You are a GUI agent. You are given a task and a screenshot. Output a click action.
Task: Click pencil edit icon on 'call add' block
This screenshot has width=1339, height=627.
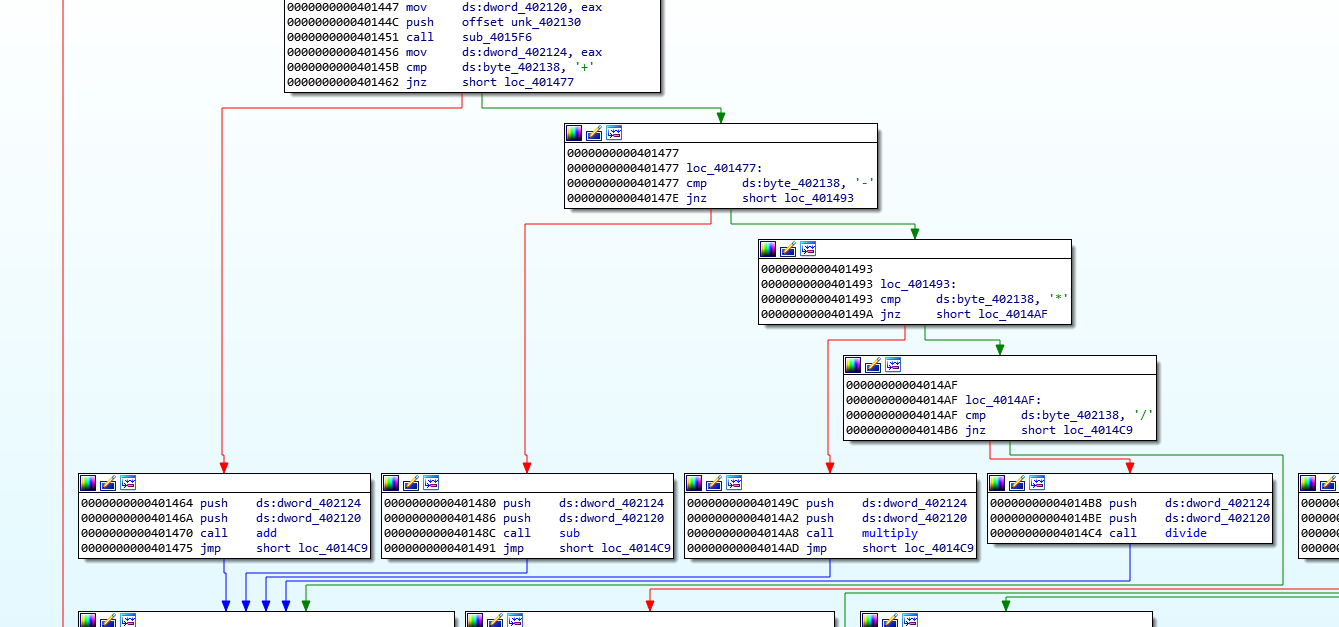tap(108, 483)
